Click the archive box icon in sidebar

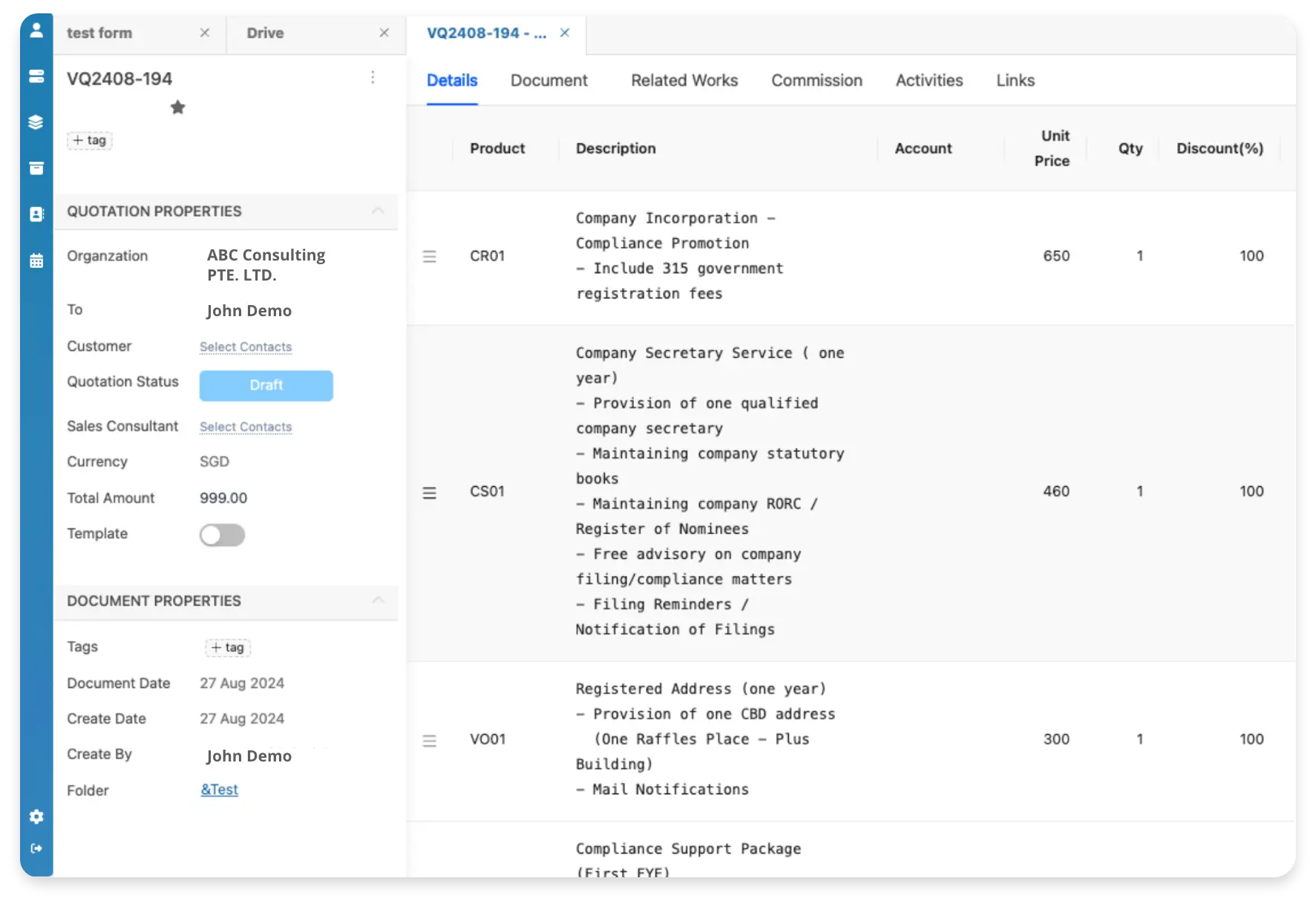(36, 168)
